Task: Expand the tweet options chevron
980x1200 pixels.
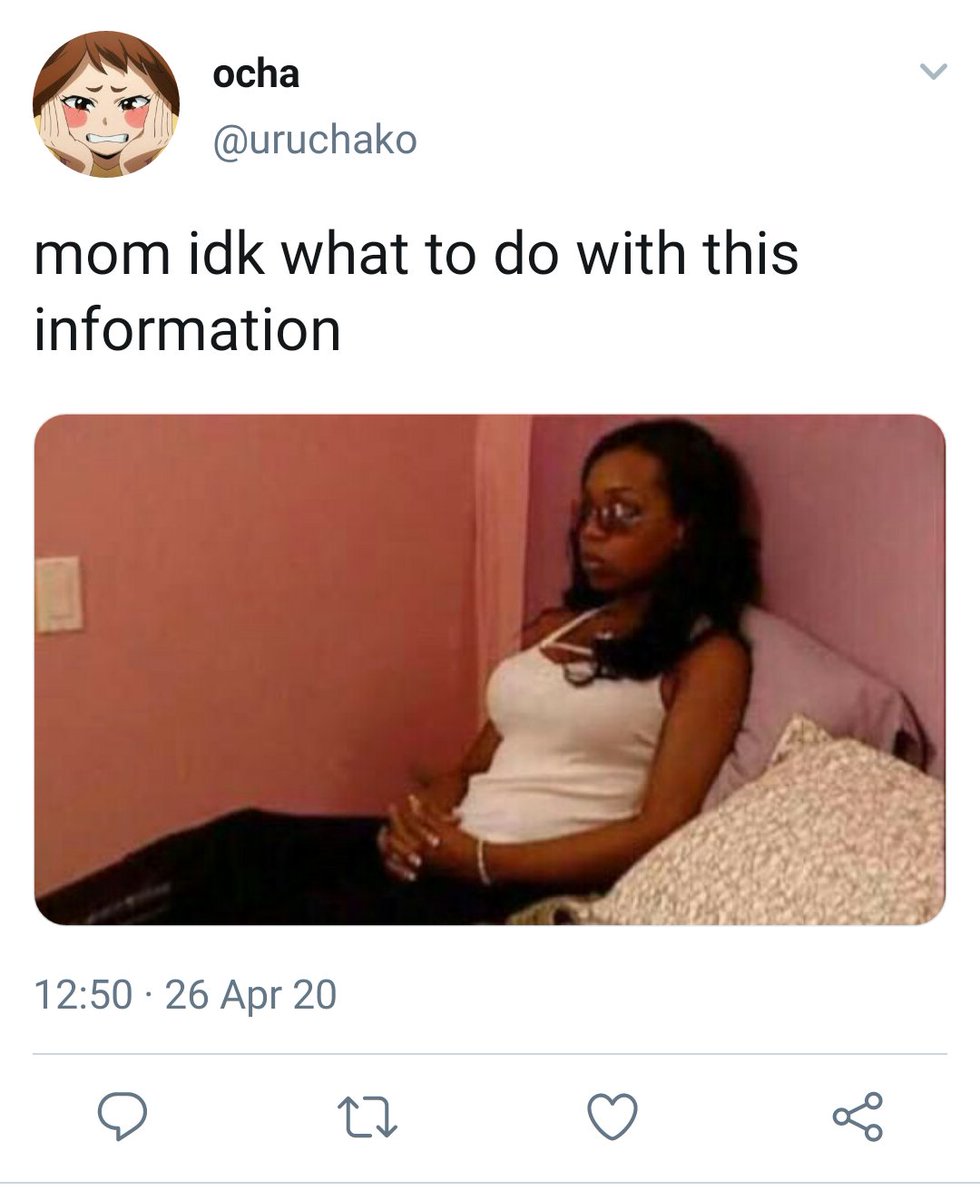Action: pos(932,71)
